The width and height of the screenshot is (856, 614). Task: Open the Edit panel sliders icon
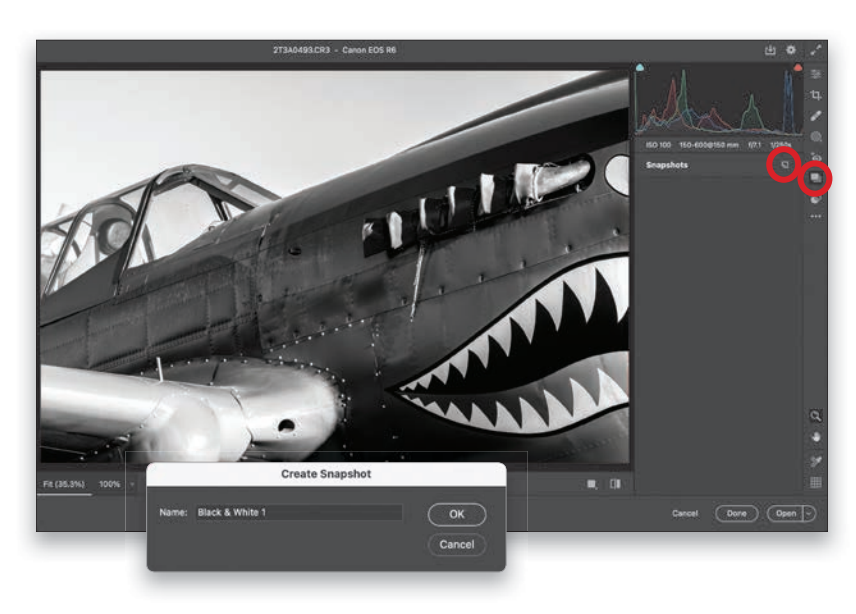(816, 75)
